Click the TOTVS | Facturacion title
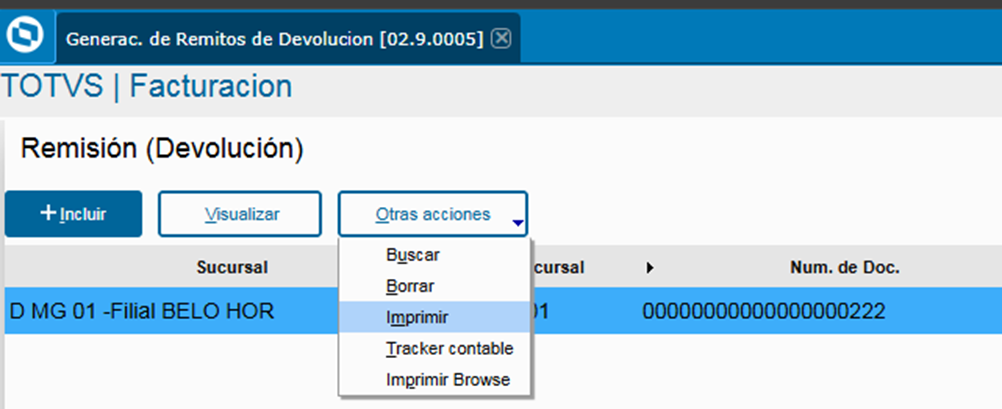Screen dimensions: 1002x409 tap(146, 86)
